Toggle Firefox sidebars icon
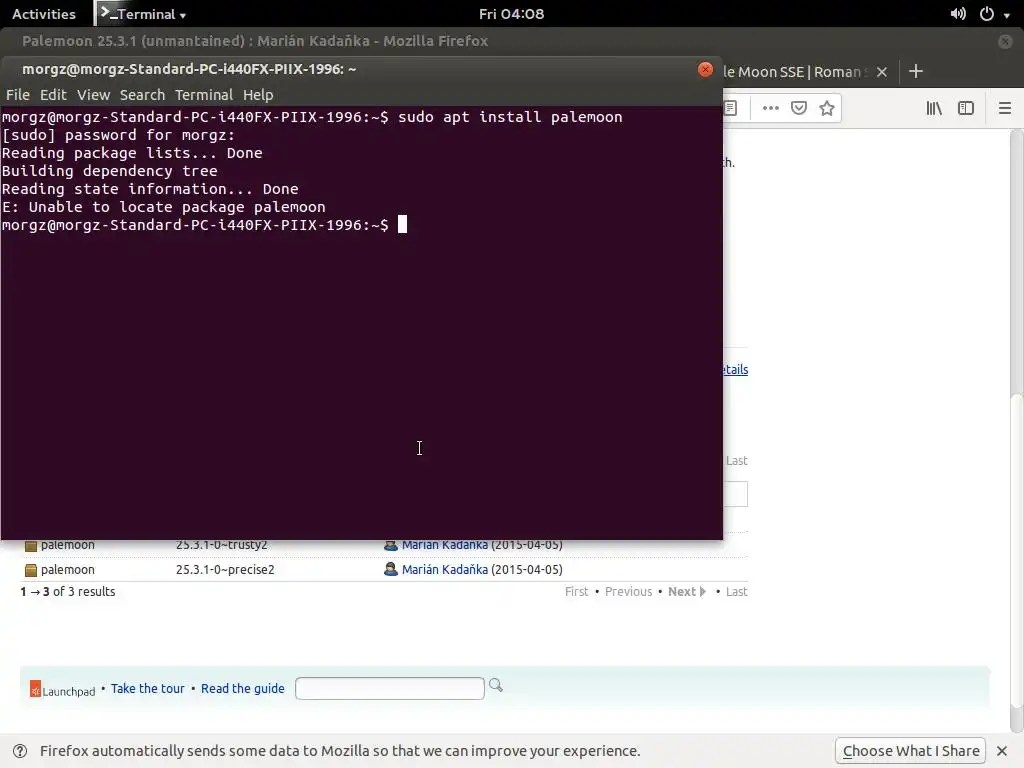 966,108
